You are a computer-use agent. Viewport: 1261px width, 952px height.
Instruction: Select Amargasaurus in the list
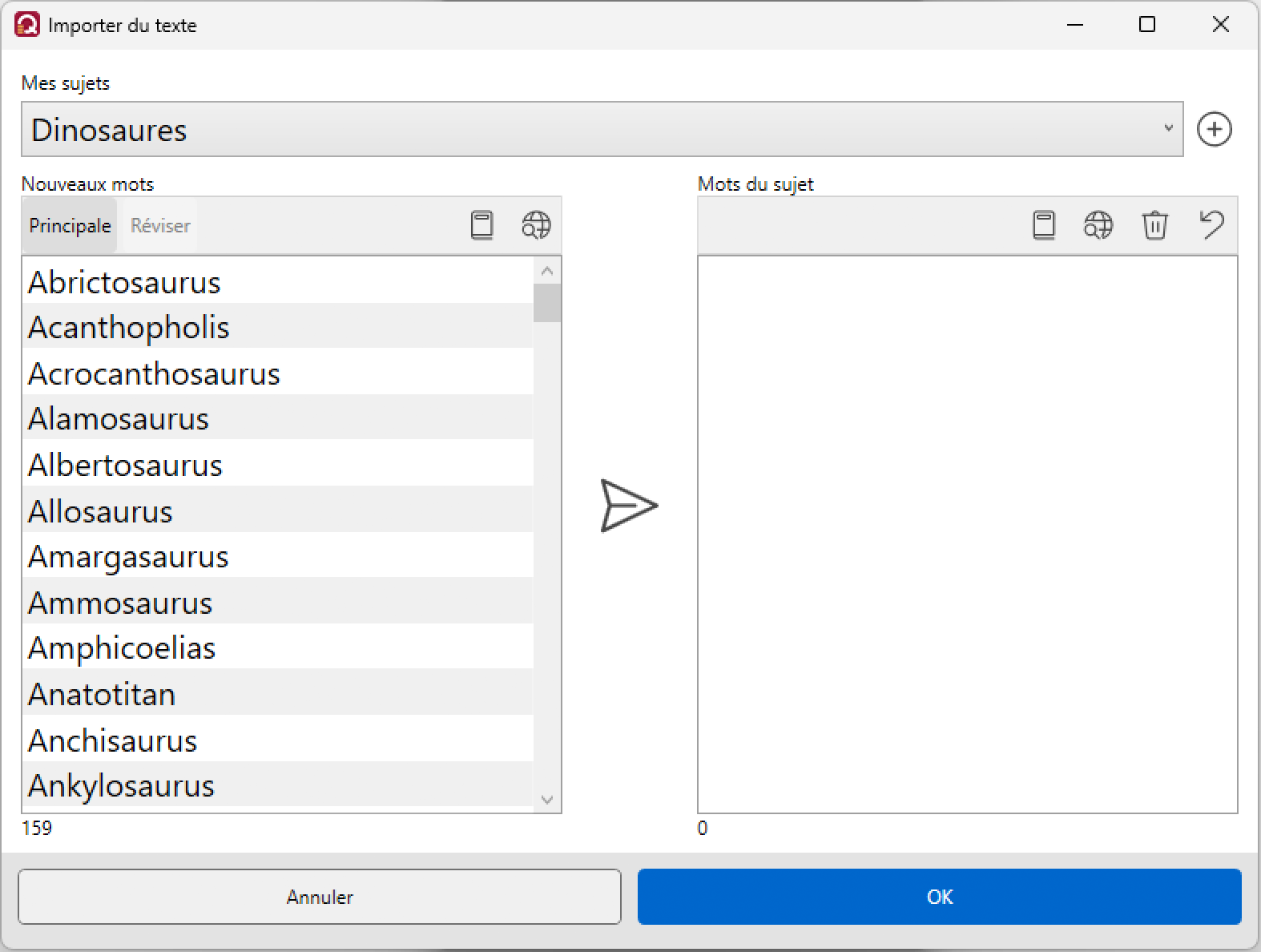tap(278, 555)
